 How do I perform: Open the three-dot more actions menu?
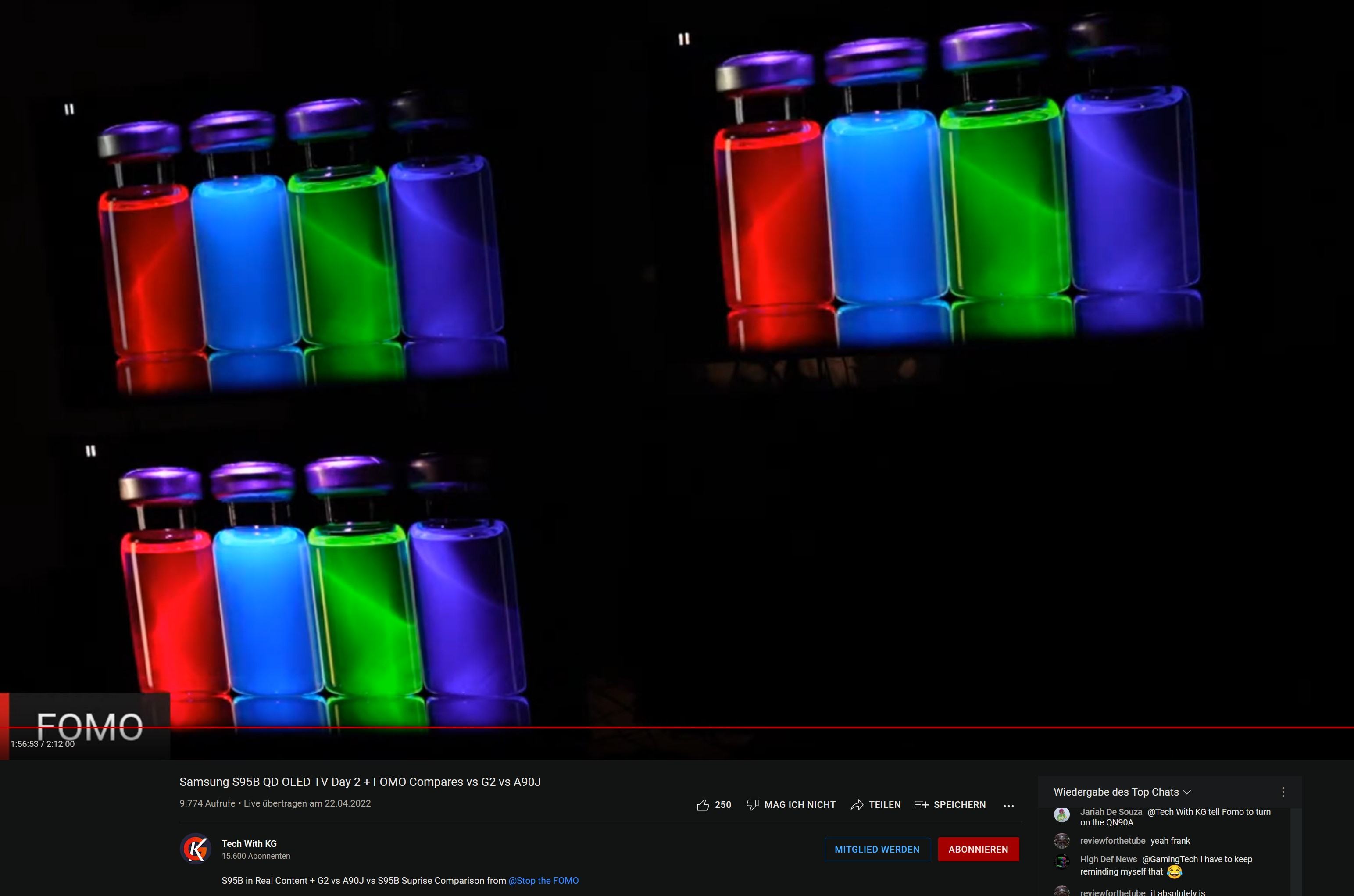(x=1008, y=805)
